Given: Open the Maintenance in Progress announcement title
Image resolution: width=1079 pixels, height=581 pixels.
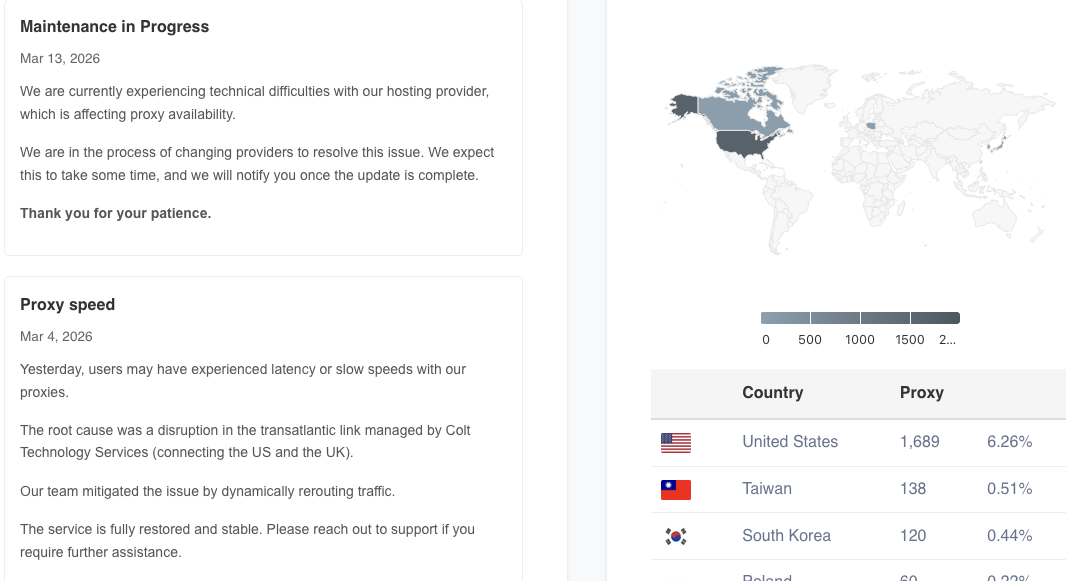Looking at the screenshot, I should click(x=114, y=27).
